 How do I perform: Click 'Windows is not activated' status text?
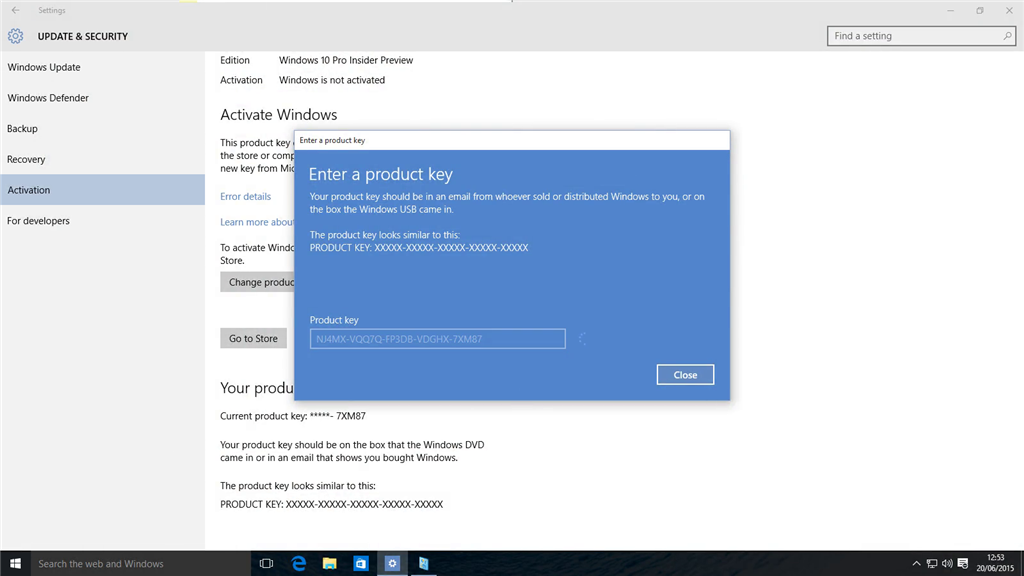[332, 80]
